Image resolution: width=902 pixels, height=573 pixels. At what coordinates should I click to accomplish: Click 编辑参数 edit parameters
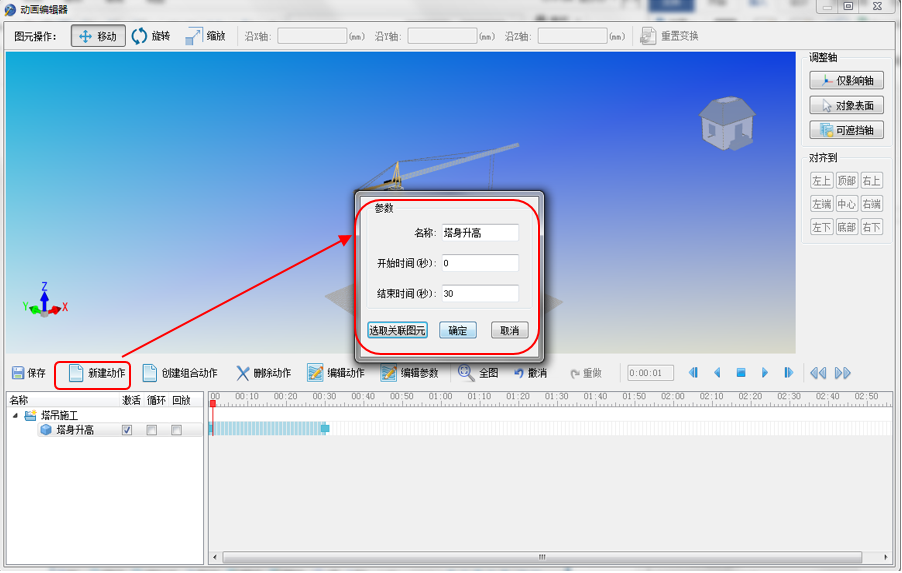pos(410,373)
